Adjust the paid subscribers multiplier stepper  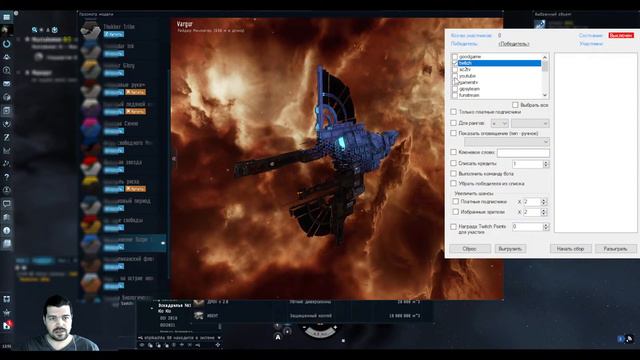point(544,202)
